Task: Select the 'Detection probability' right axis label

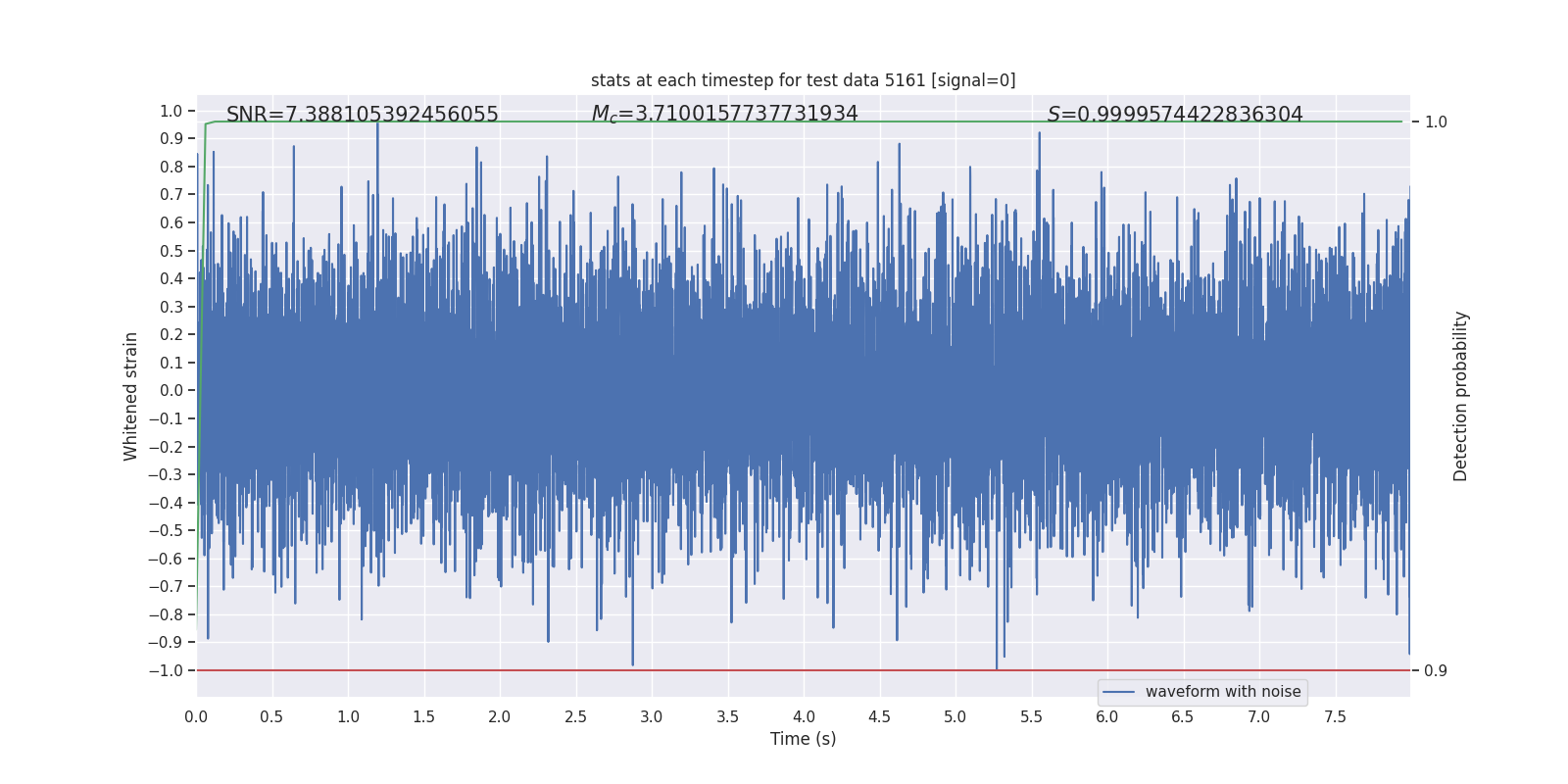Action: (x=1460, y=396)
